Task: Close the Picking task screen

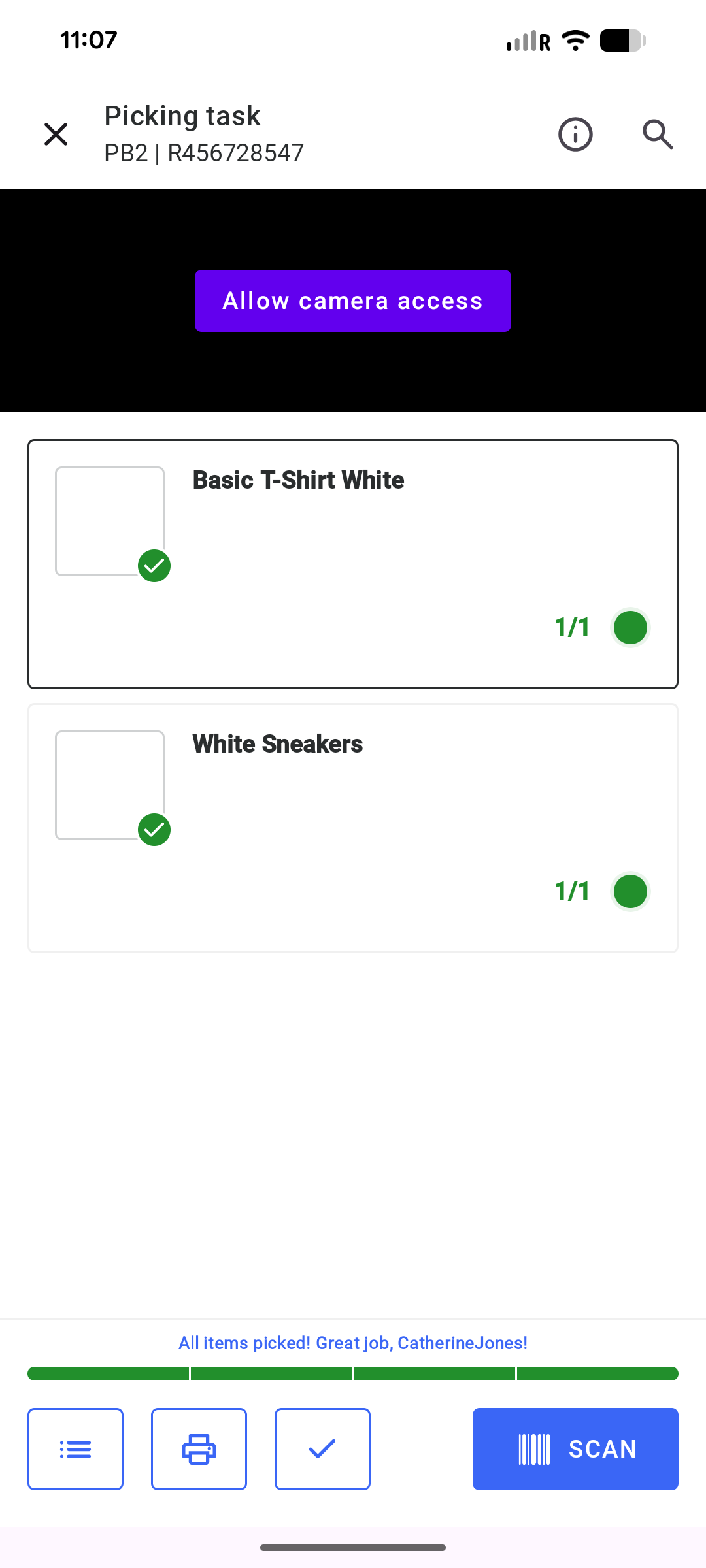Action: point(56,135)
